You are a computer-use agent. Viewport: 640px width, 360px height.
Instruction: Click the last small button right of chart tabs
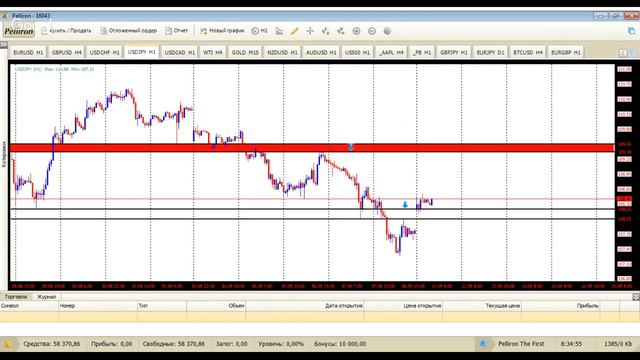pyautogui.click(x=633, y=53)
